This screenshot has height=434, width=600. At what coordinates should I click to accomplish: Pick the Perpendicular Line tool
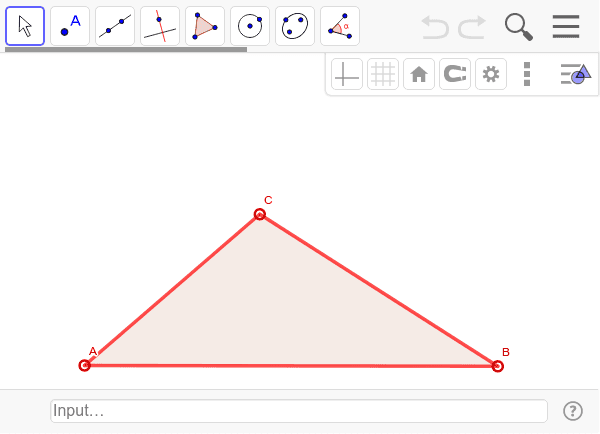(160, 26)
